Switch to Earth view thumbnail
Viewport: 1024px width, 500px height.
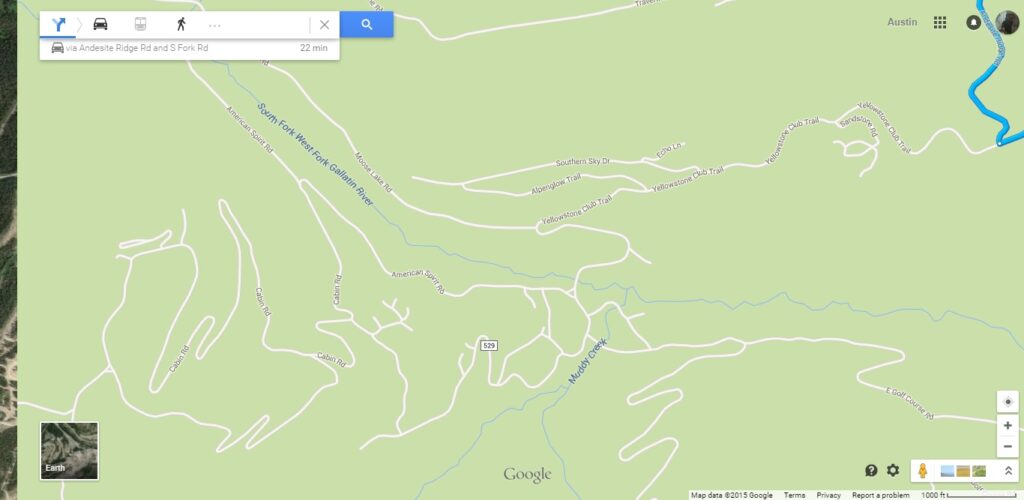pos(69,451)
